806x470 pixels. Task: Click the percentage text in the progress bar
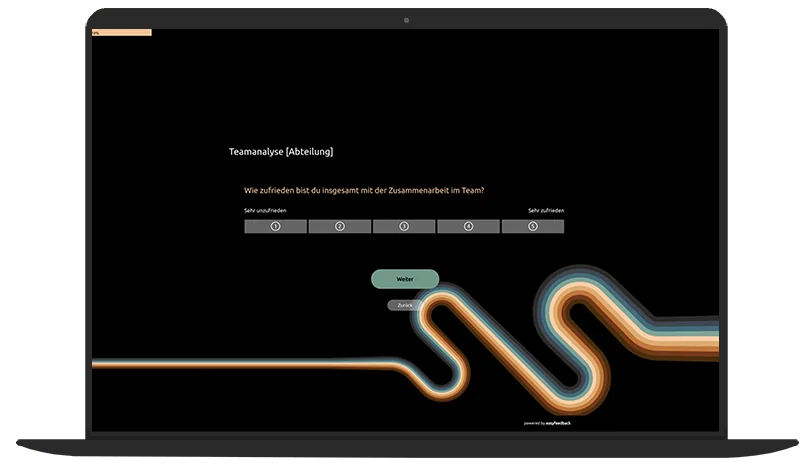pyautogui.click(x=96, y=33)
